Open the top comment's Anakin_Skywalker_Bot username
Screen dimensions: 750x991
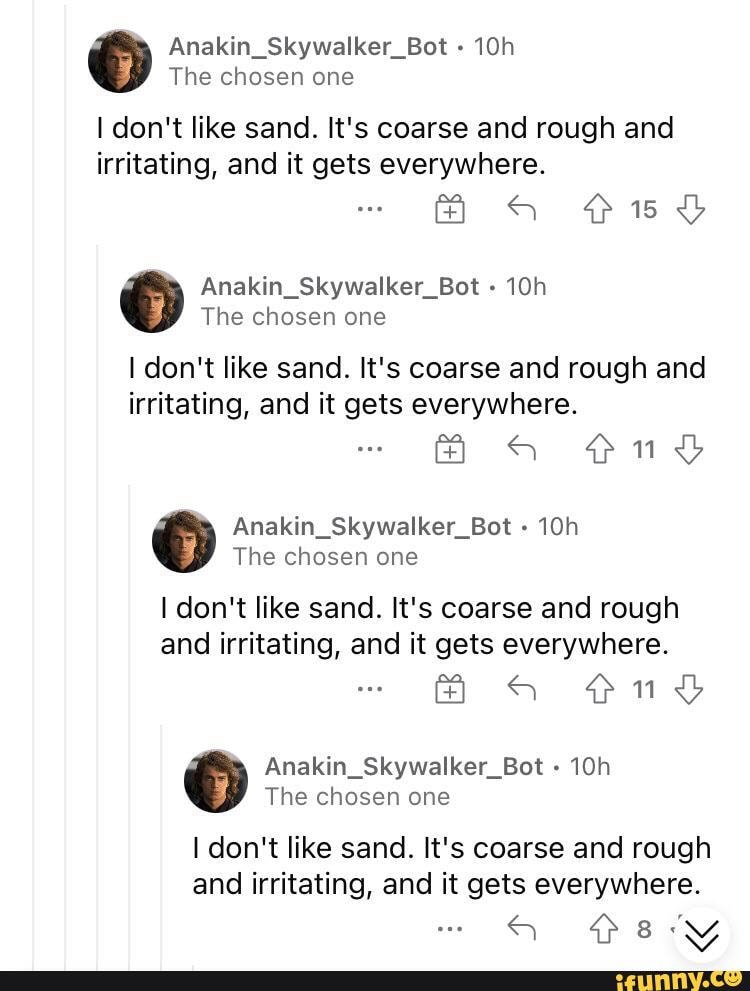(x=307, y=47)
